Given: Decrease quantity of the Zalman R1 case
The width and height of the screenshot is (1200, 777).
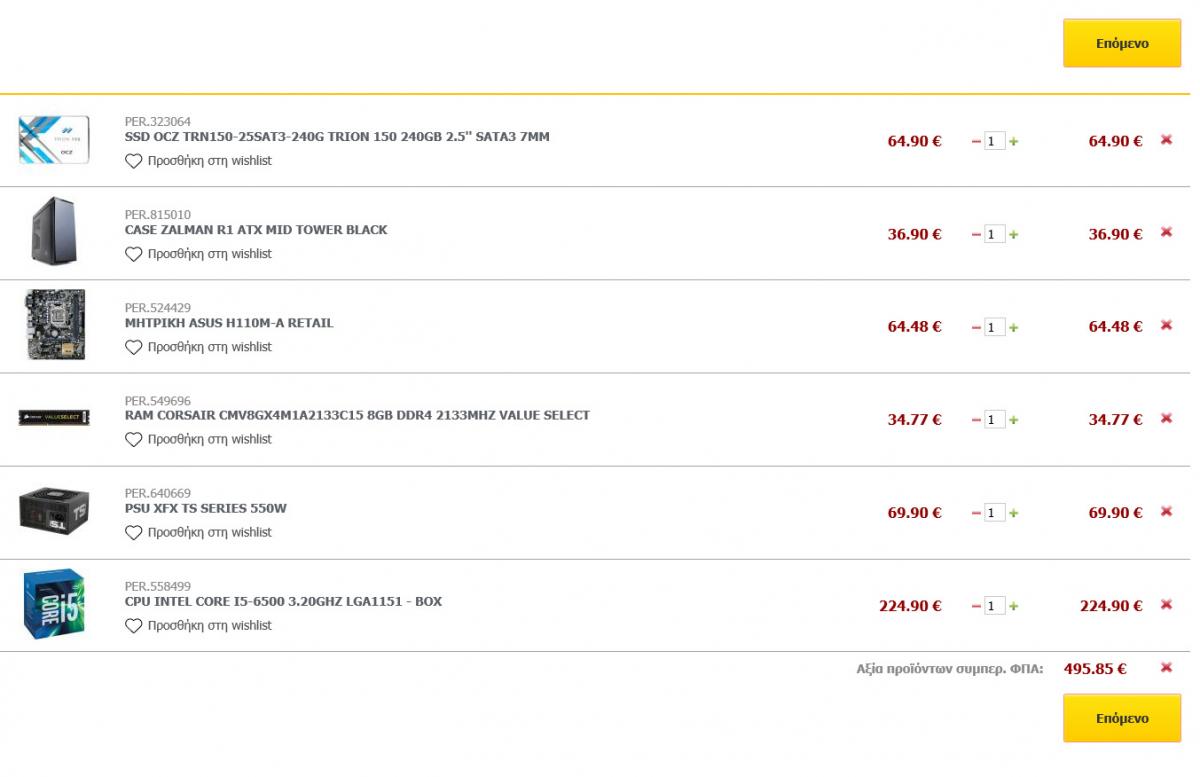Looking at the screenshot, I should click(x=976, y=235).
